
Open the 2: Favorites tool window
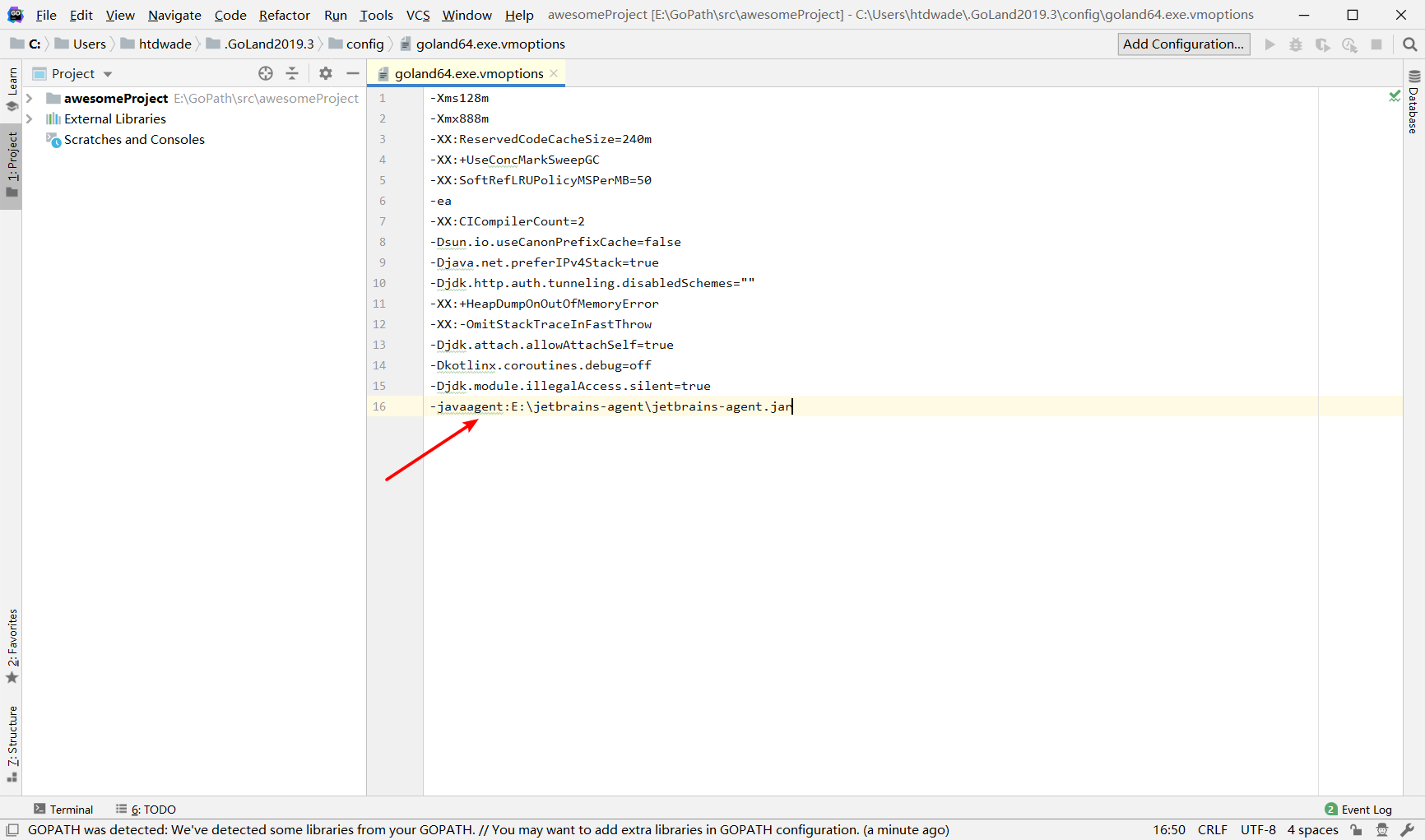(x=12, y=646)
